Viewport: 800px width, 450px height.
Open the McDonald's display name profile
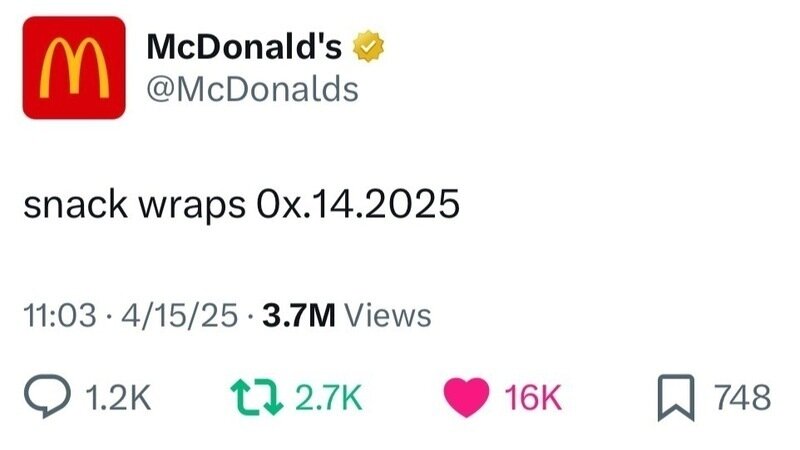pyautogui.click(x=245, y=47)
